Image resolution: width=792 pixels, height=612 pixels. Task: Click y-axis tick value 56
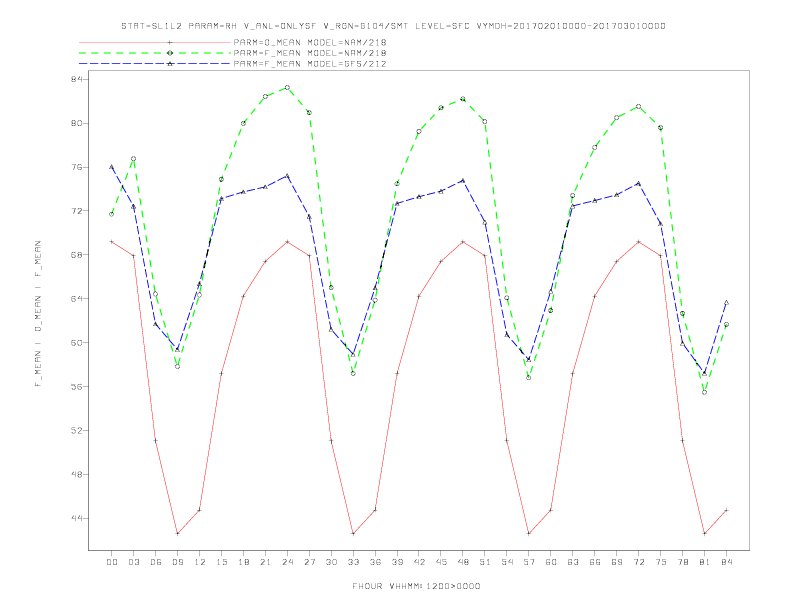pyautogui.click(x=78, y=386)
